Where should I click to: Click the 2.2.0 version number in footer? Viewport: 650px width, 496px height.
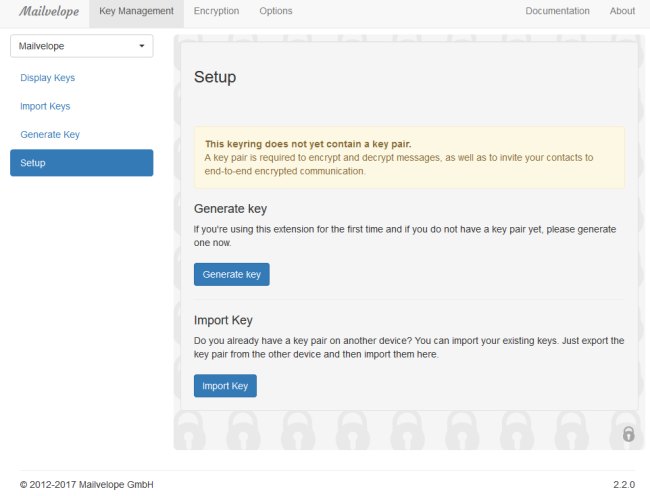624,484
